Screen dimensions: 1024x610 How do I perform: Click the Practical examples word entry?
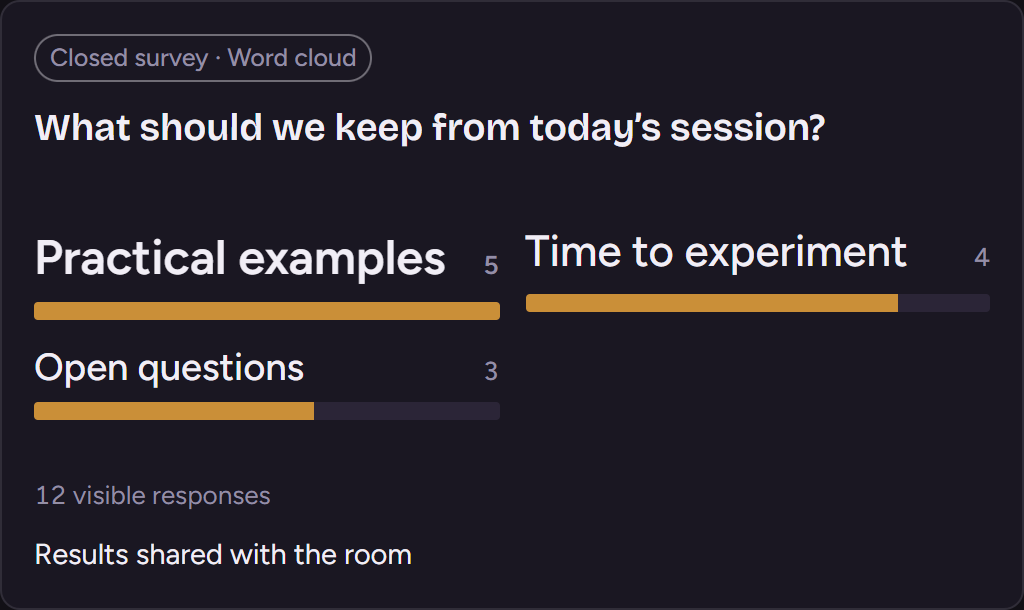(240, 259)
